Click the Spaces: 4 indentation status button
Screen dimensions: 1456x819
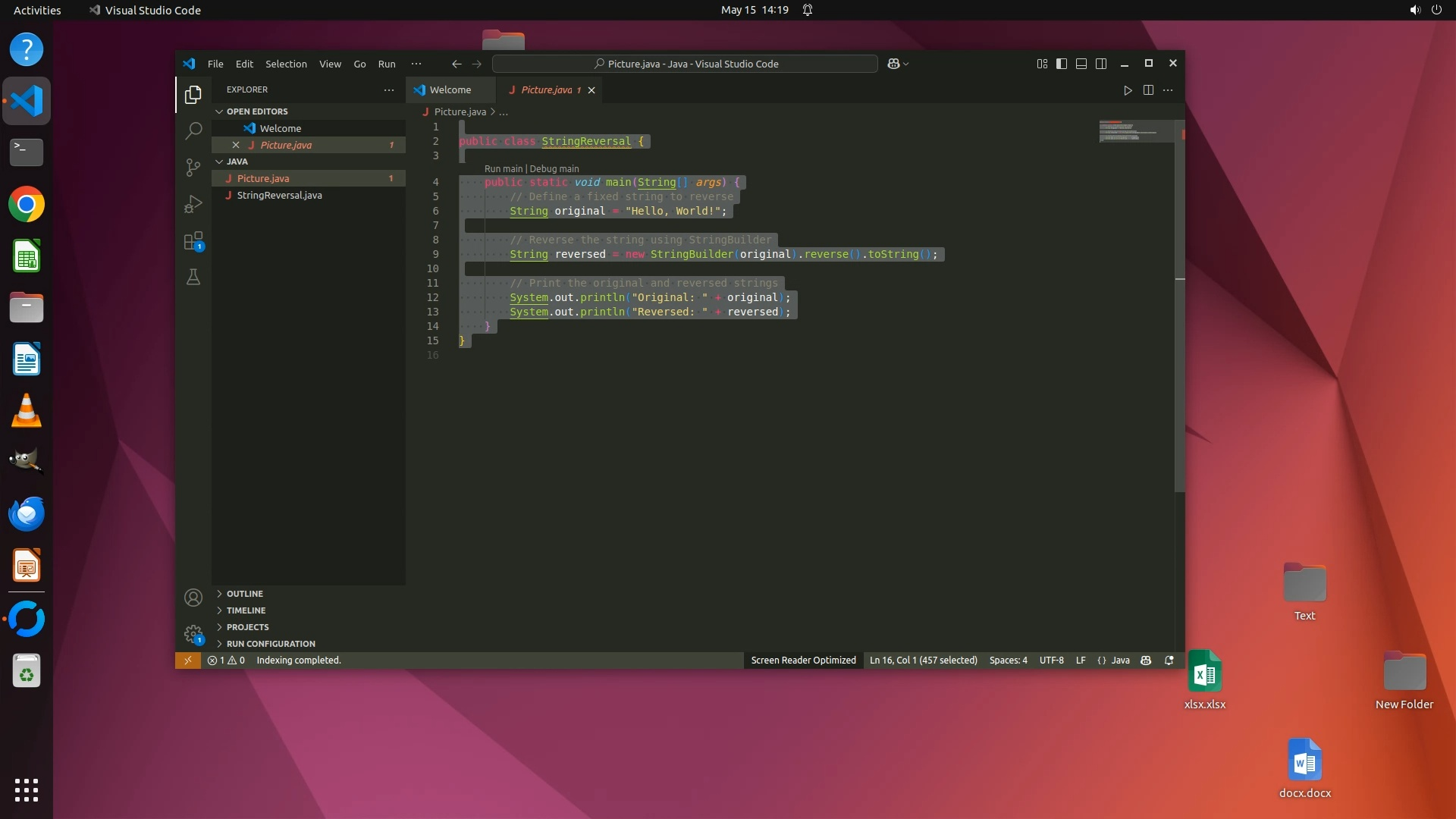[1008, 661]
